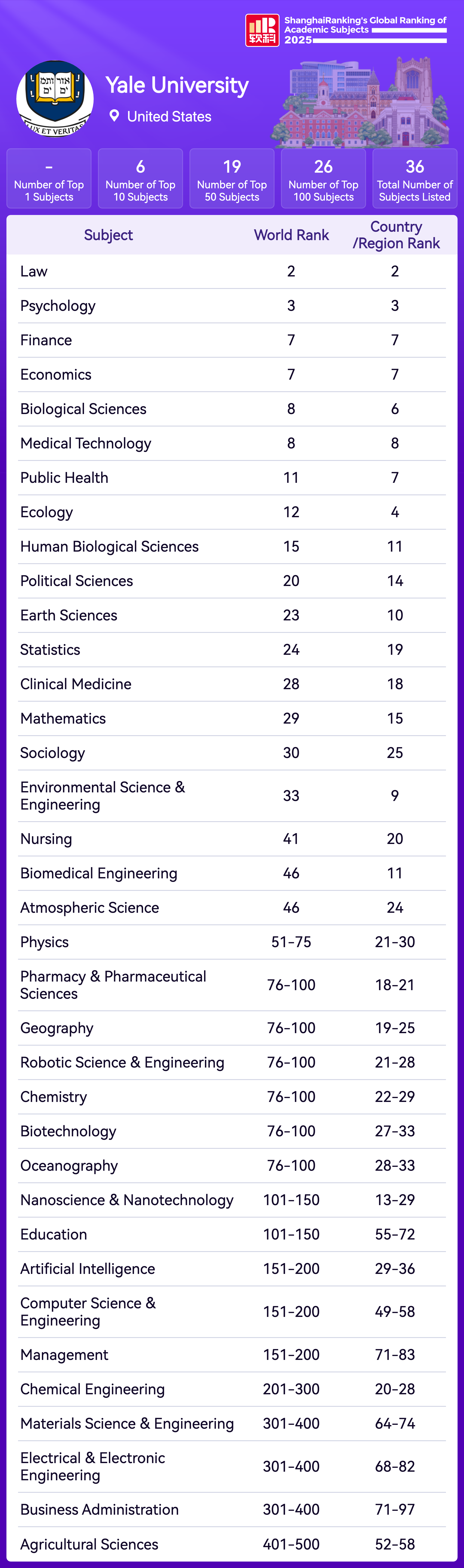
Task: Open the Yale University title
Action: (177, 85)
